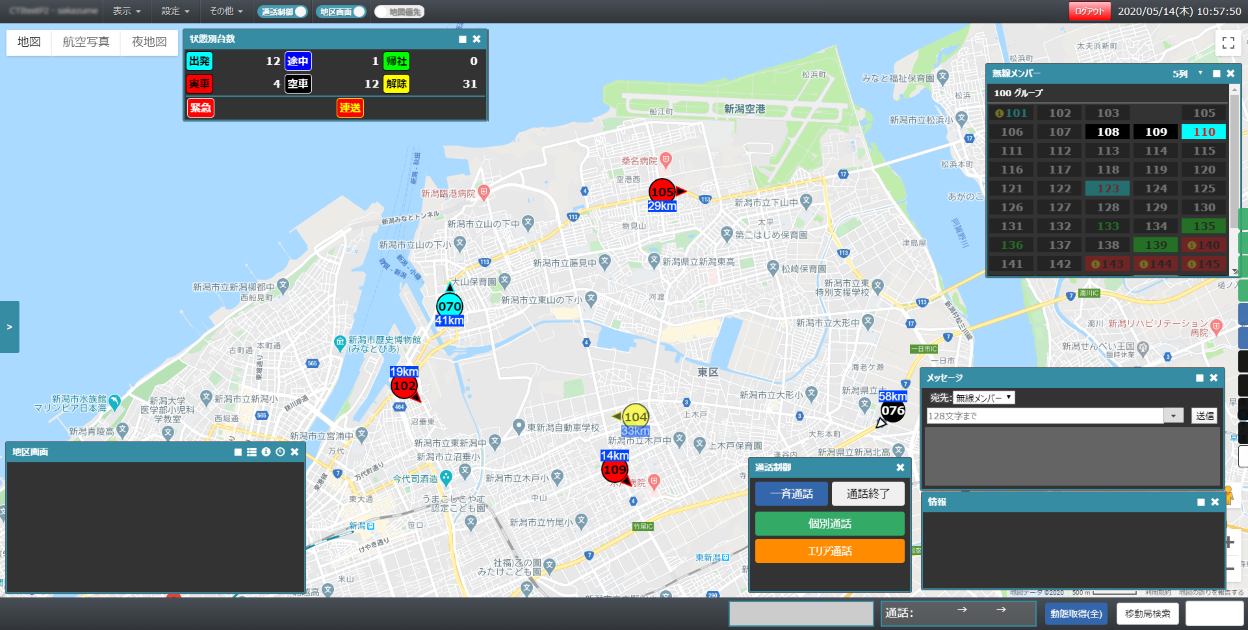Click the 移動局検索 button
The height and width of the screenshot is (630, 1248).
click(1148, 613)
